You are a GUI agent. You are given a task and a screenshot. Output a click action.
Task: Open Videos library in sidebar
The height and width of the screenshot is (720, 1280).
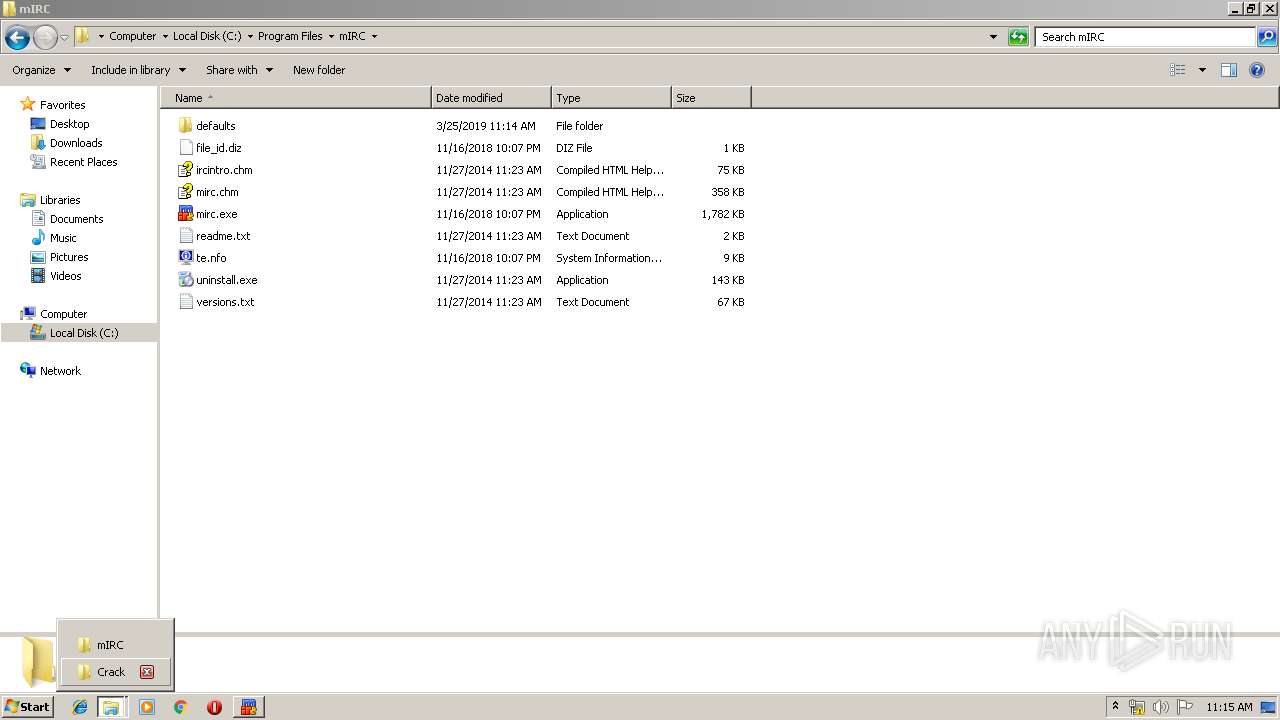(x=66, y=276)
